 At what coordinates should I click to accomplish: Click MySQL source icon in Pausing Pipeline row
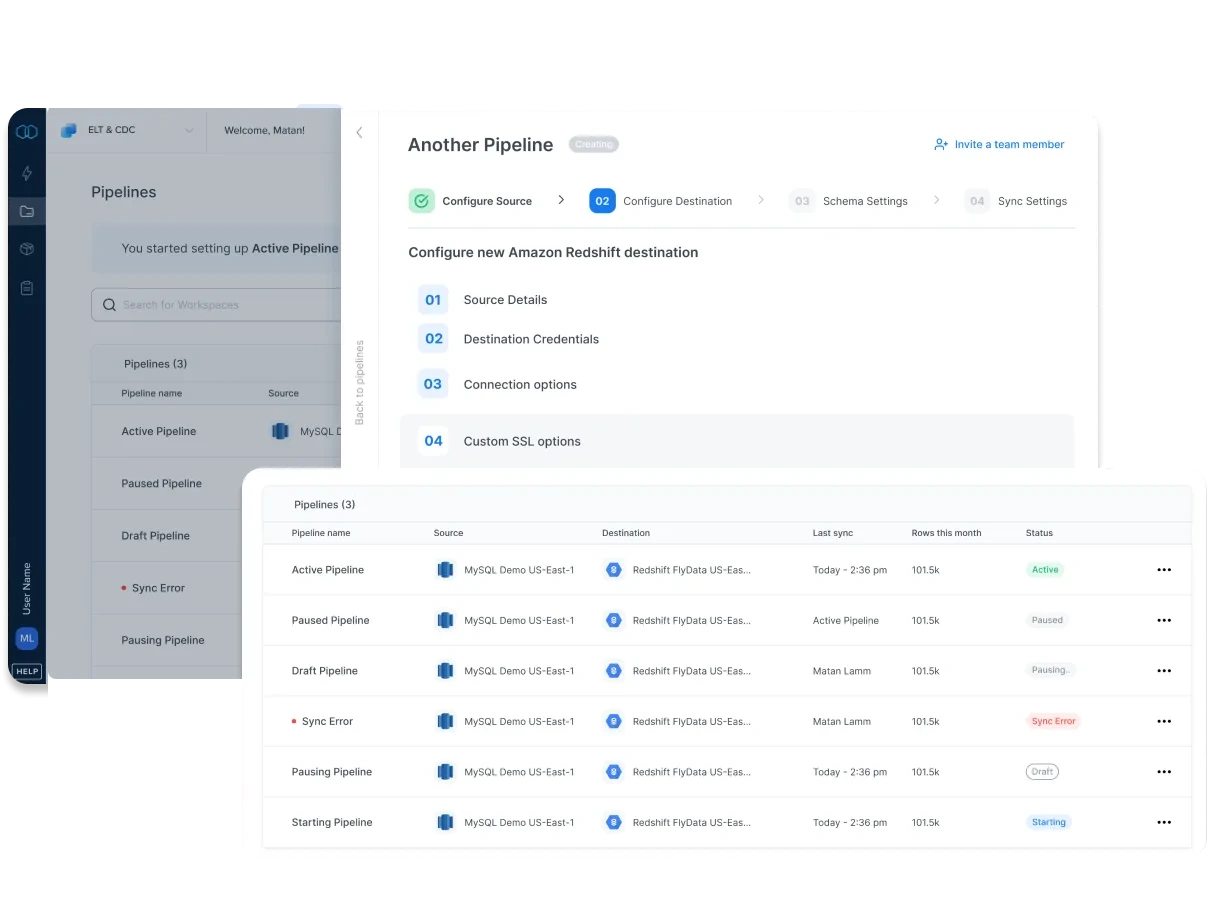tap(445, 772)
